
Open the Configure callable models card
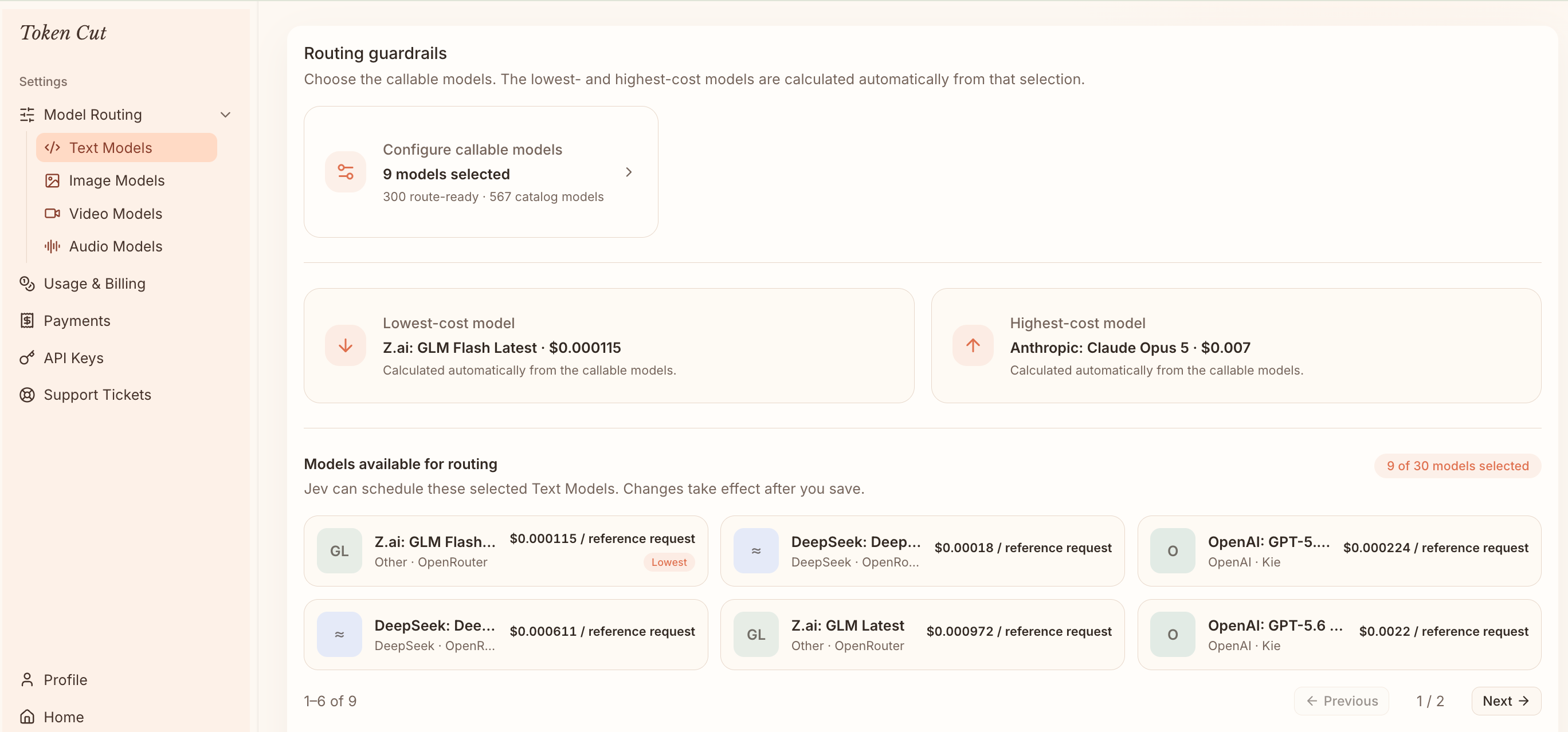481,172
